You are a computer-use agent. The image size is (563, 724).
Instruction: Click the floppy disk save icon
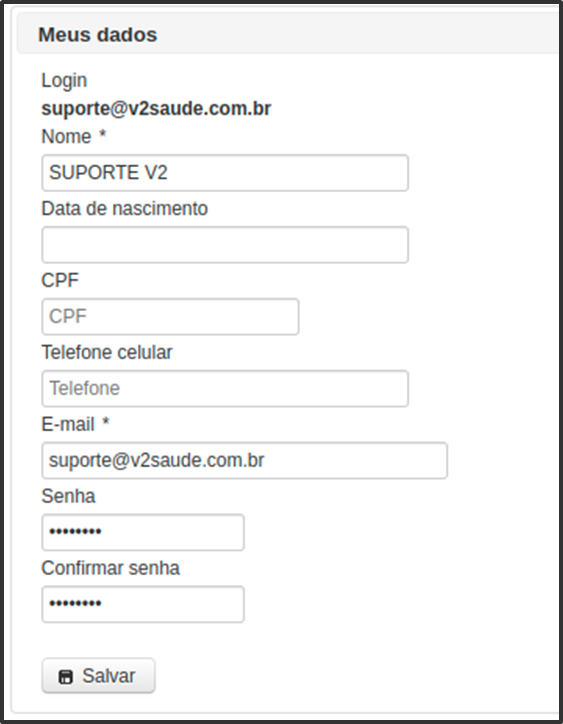click(x=66, y=677)
